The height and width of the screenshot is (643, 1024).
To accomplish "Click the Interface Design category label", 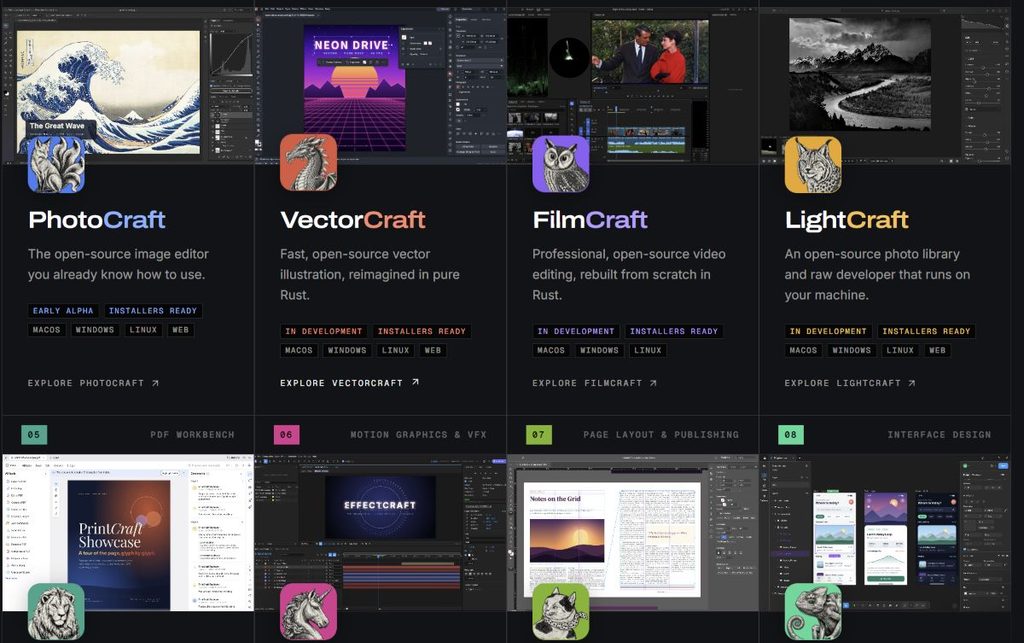I will coord(939,435).
